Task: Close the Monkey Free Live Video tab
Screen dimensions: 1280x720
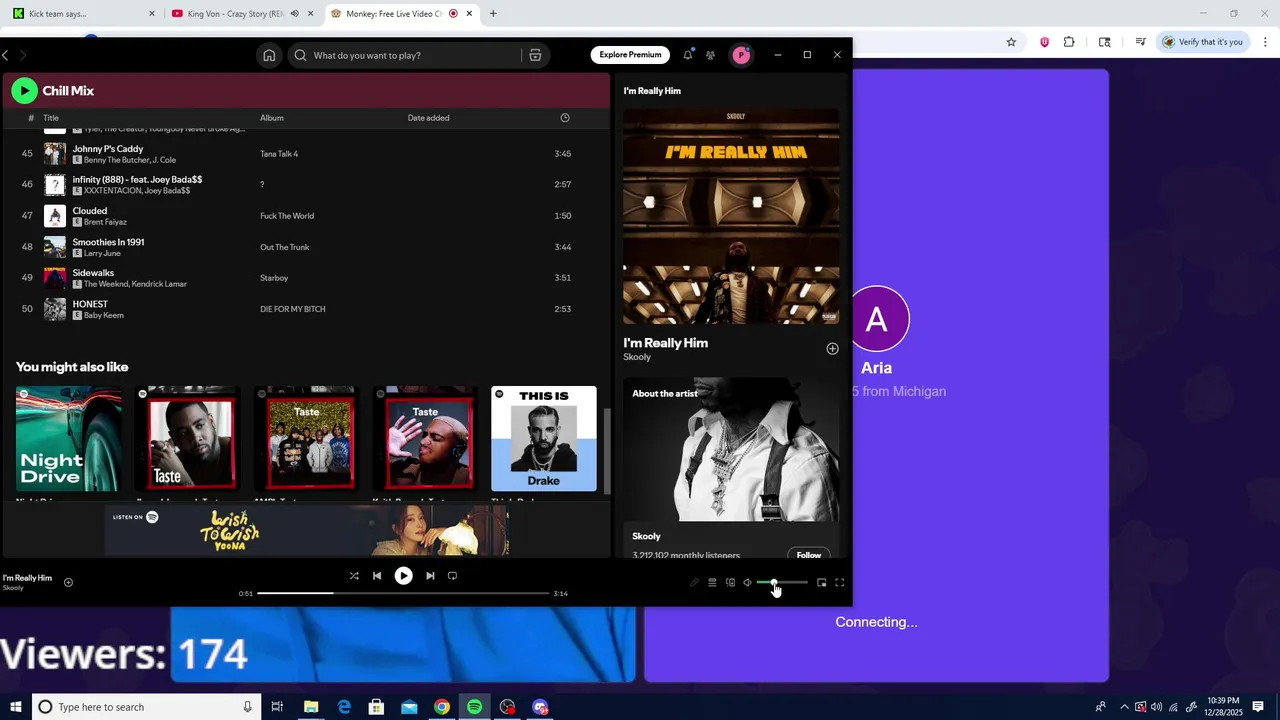Action: pyautogui.click(x=469, y=14)
